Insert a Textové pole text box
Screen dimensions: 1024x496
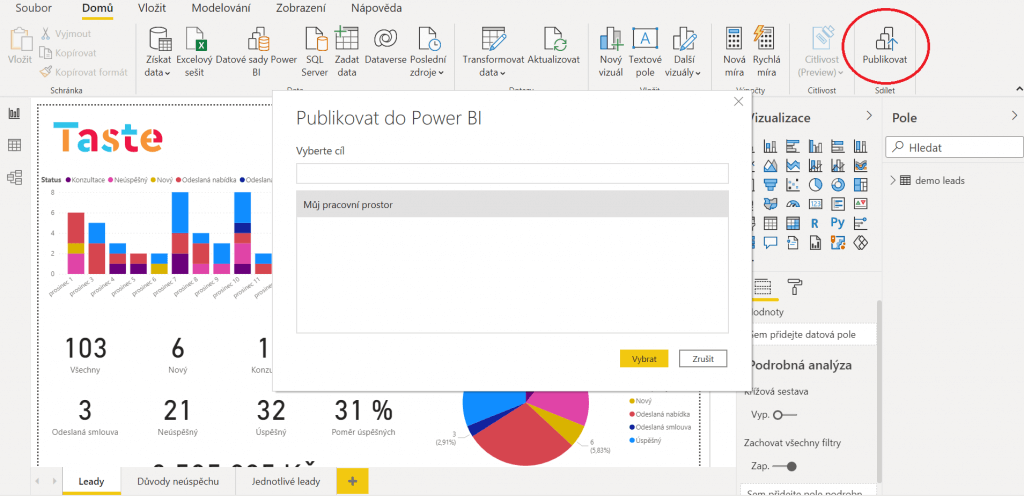point(645,40)
